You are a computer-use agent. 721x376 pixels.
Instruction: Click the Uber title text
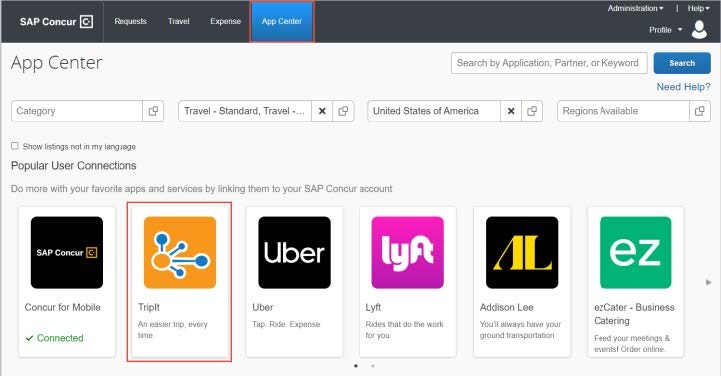click(x=263, y=307)
